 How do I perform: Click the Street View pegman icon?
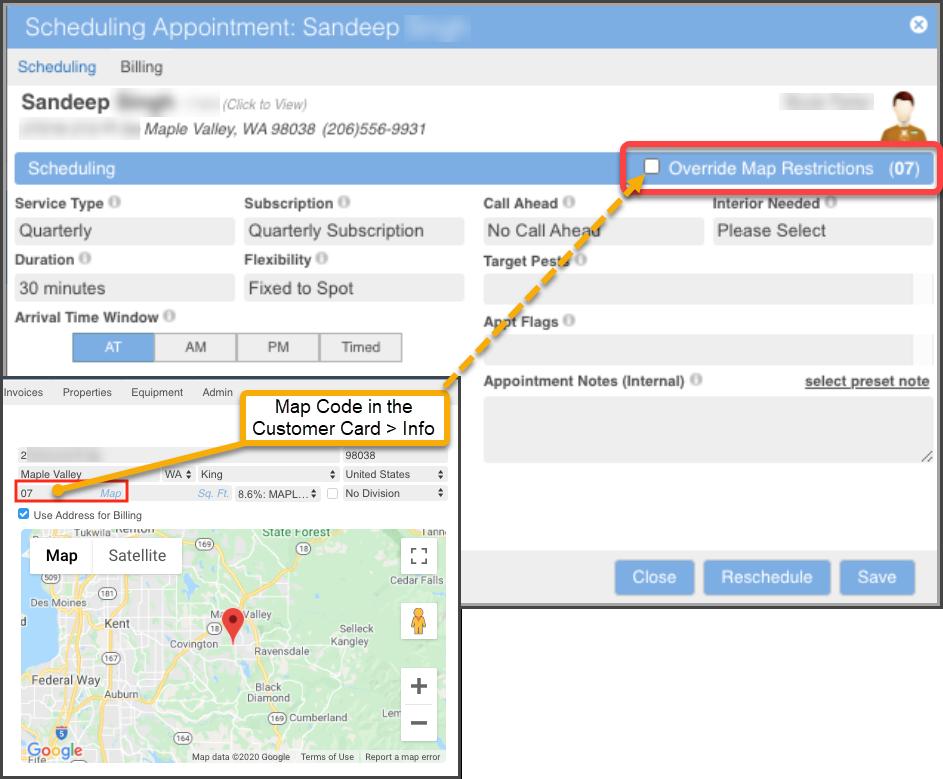point(419,622)
